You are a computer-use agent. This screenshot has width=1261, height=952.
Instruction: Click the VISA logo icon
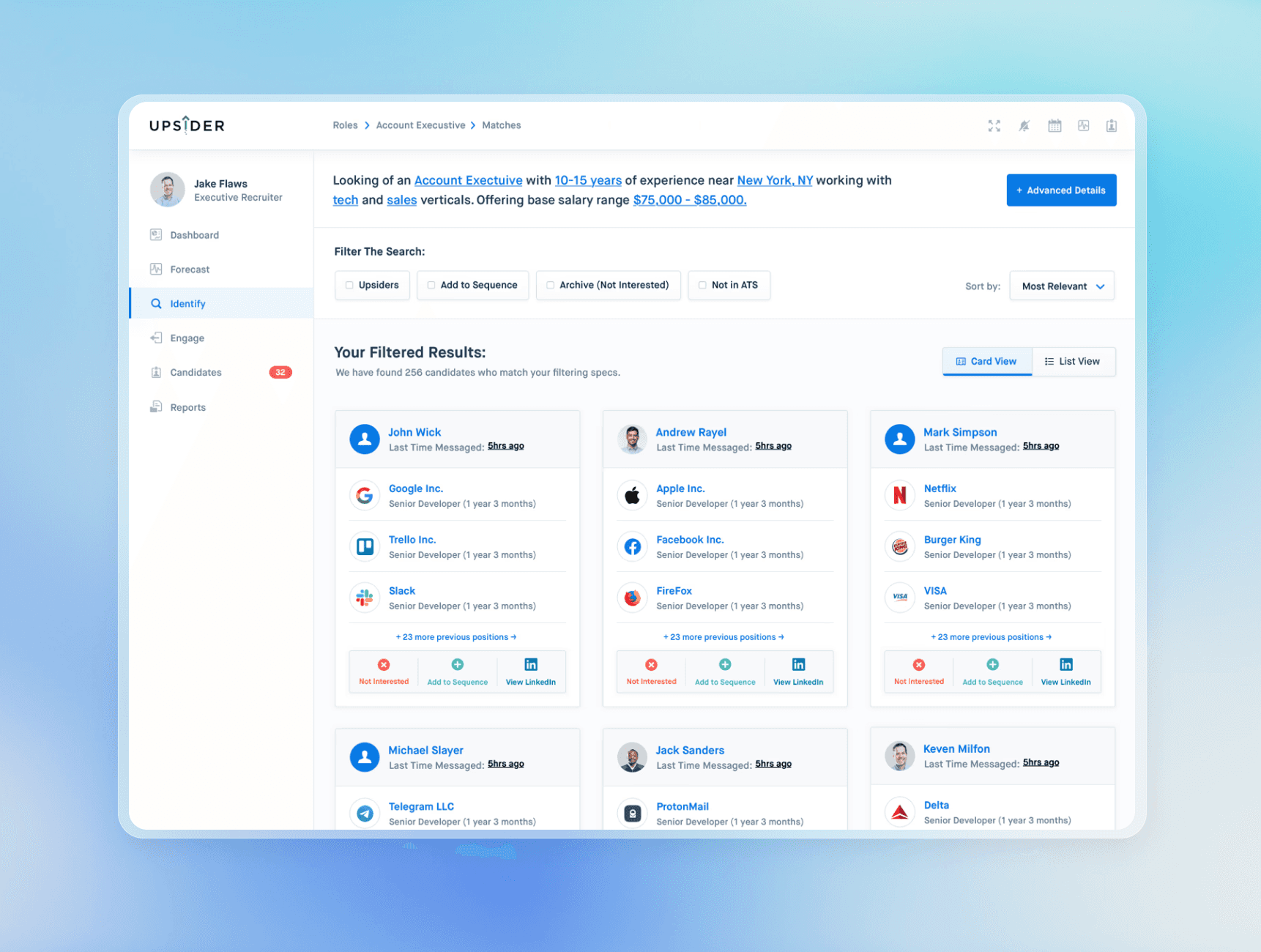pos(900,598)
